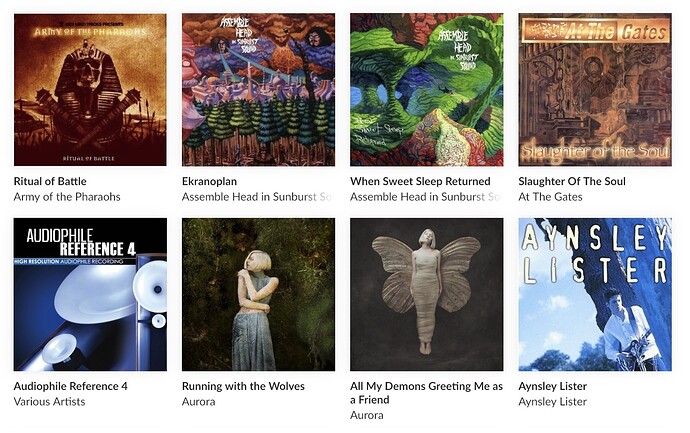This screenshot has height=433, width=690.
Task: Open the Ekranoplan album cover
Action: point(258,90)
